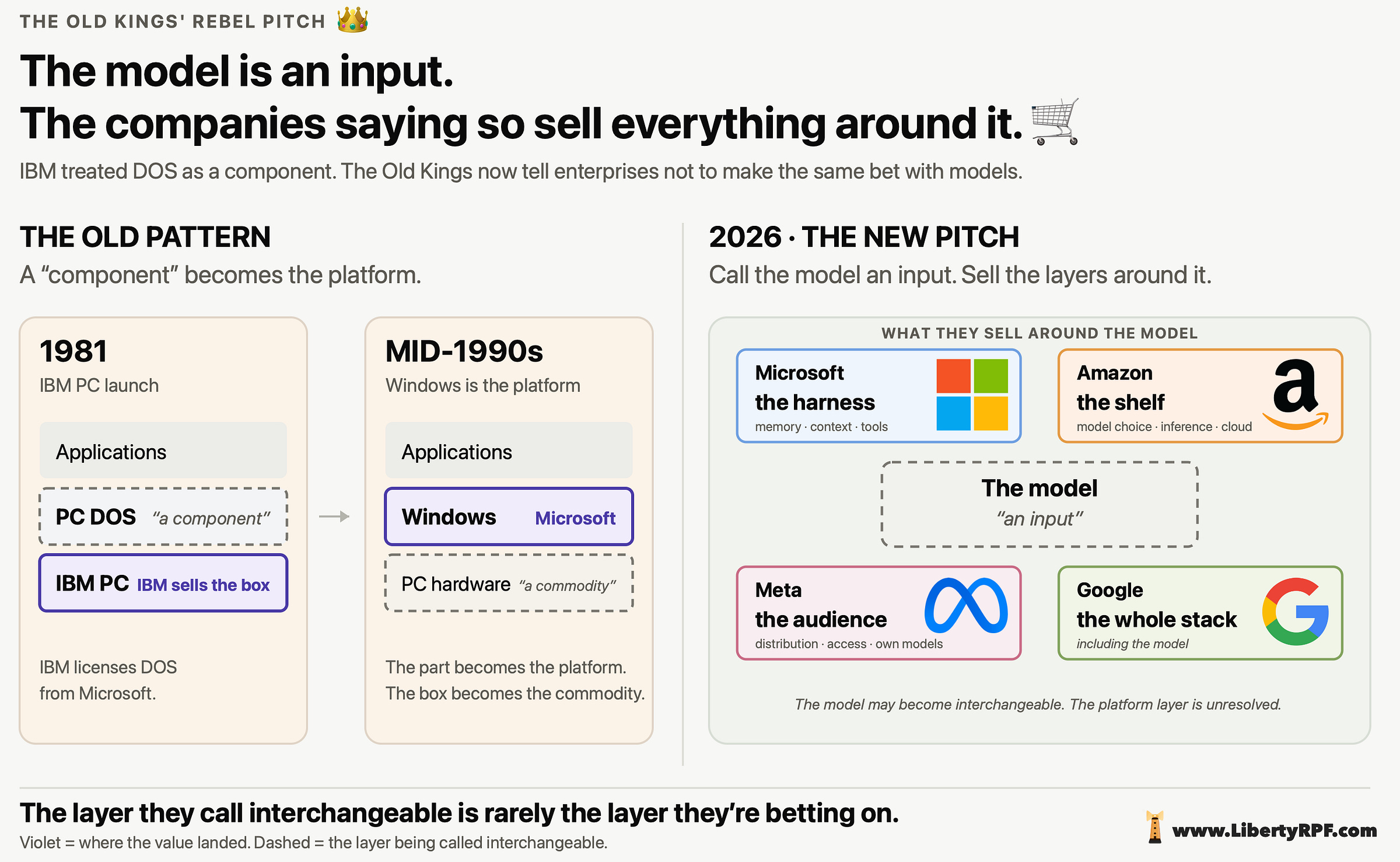
Task: Click the "2026 · THE NEW PITCH" heading
Action: coord(864,237)
